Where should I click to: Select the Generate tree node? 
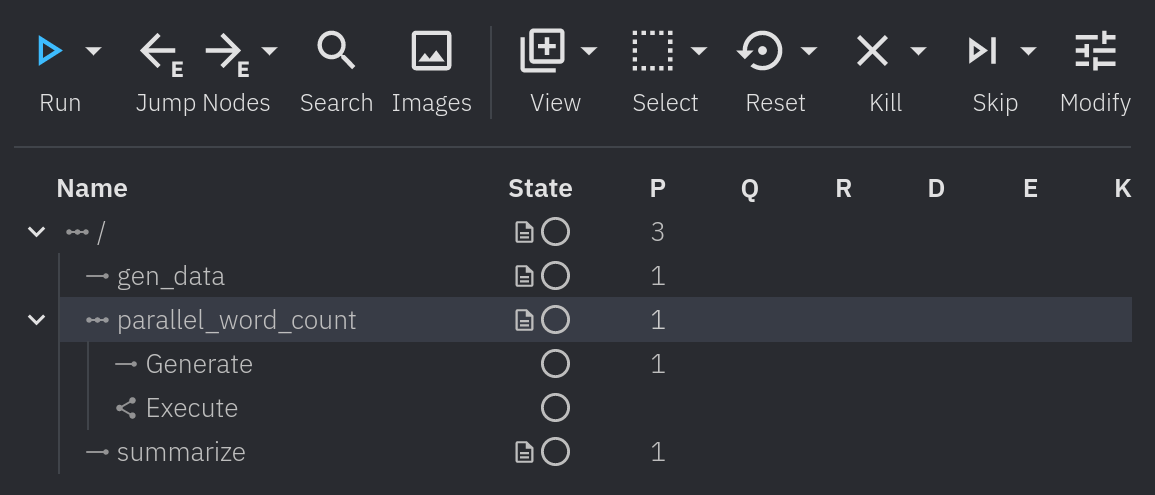click(199, 364)
